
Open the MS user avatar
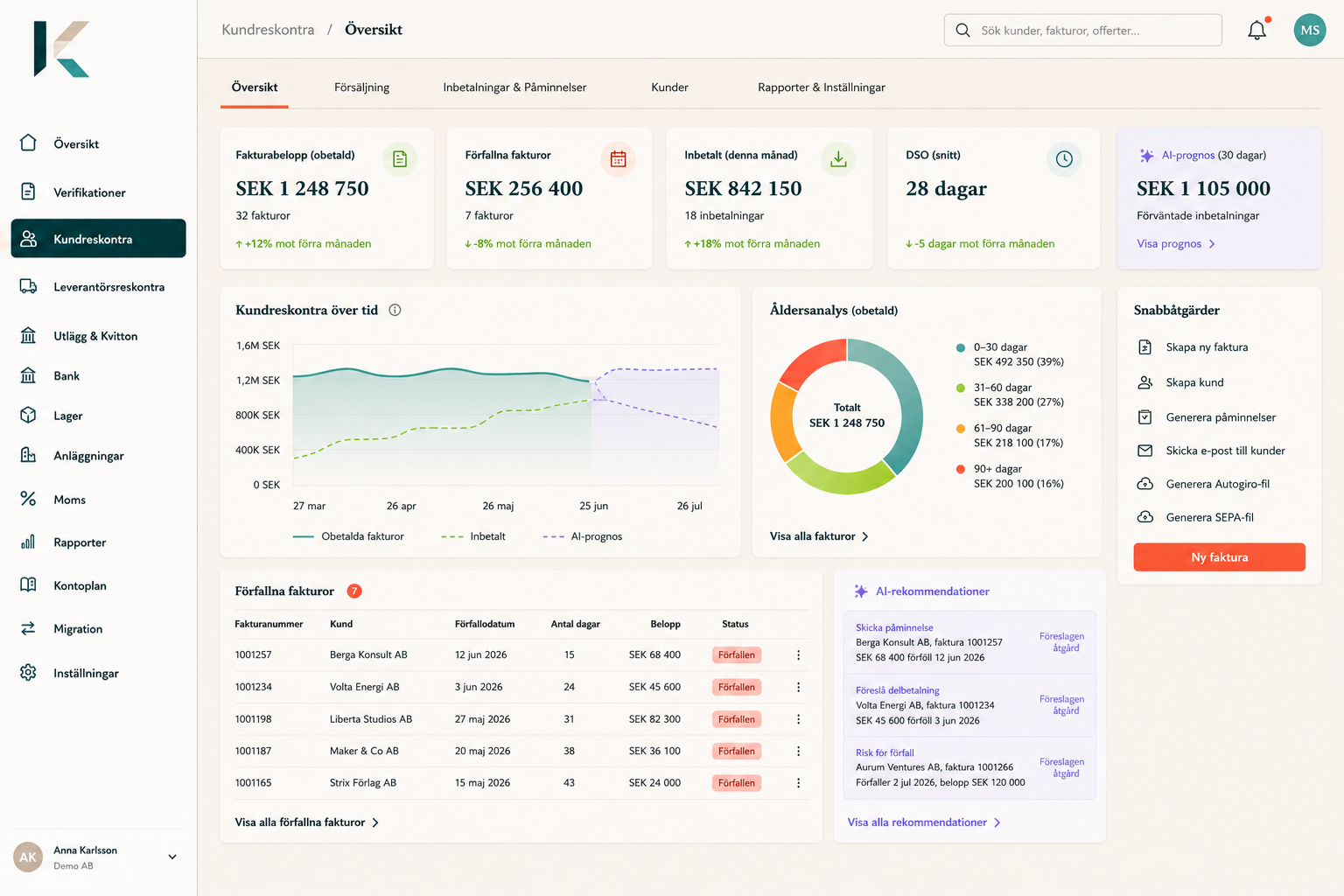tap(1310, 30)
